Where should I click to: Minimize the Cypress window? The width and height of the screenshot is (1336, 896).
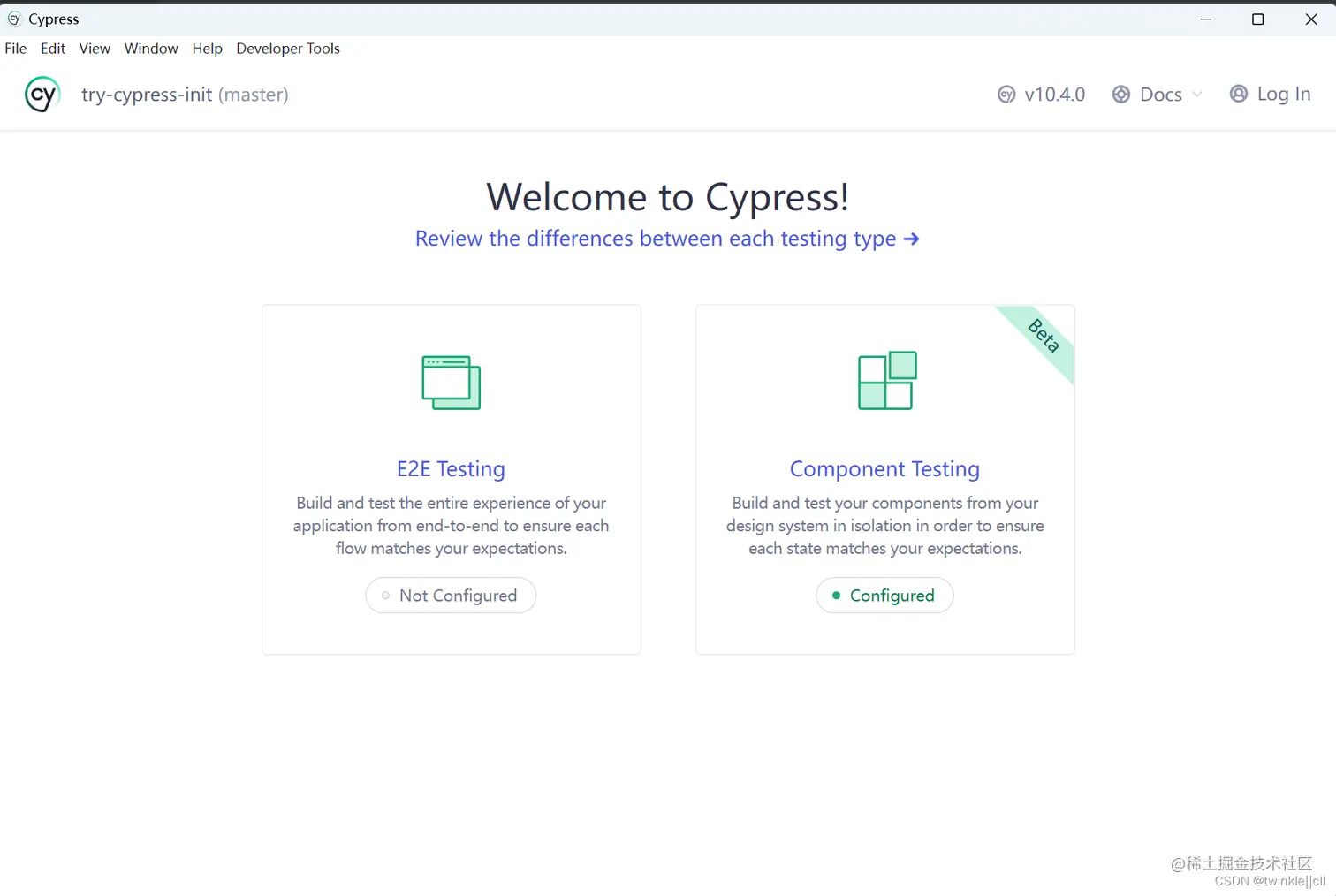1206,19
